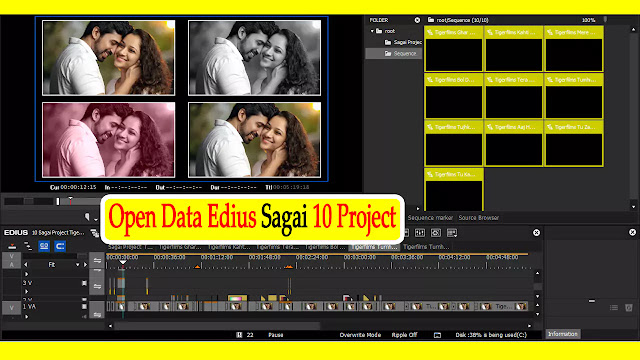Open the Tigerfilms Kahti sequence thumbnail

514,49
